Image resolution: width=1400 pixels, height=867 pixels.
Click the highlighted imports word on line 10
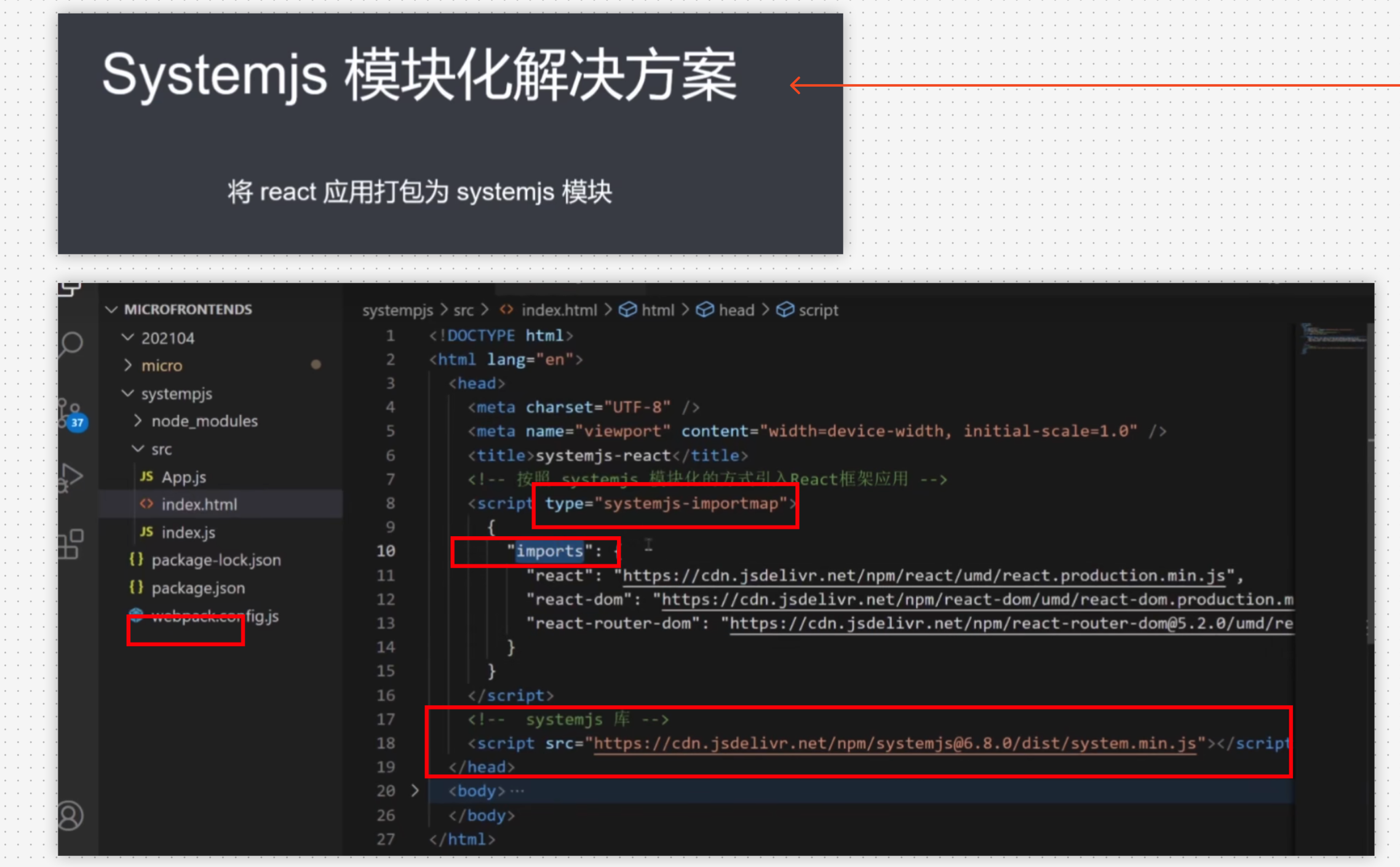[549, 551]
